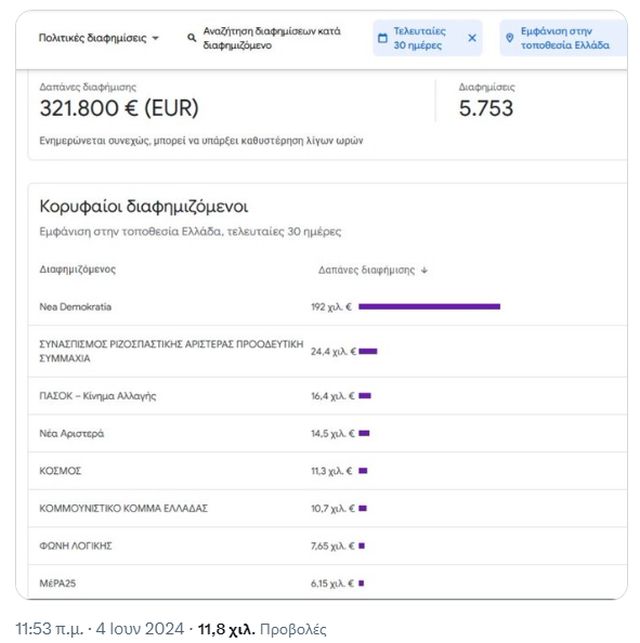The image size is (640, 643).
Task: Open the ΠΑΣΟΚ – Κίνημα Αλλαγής row
Action: [97, 396]
